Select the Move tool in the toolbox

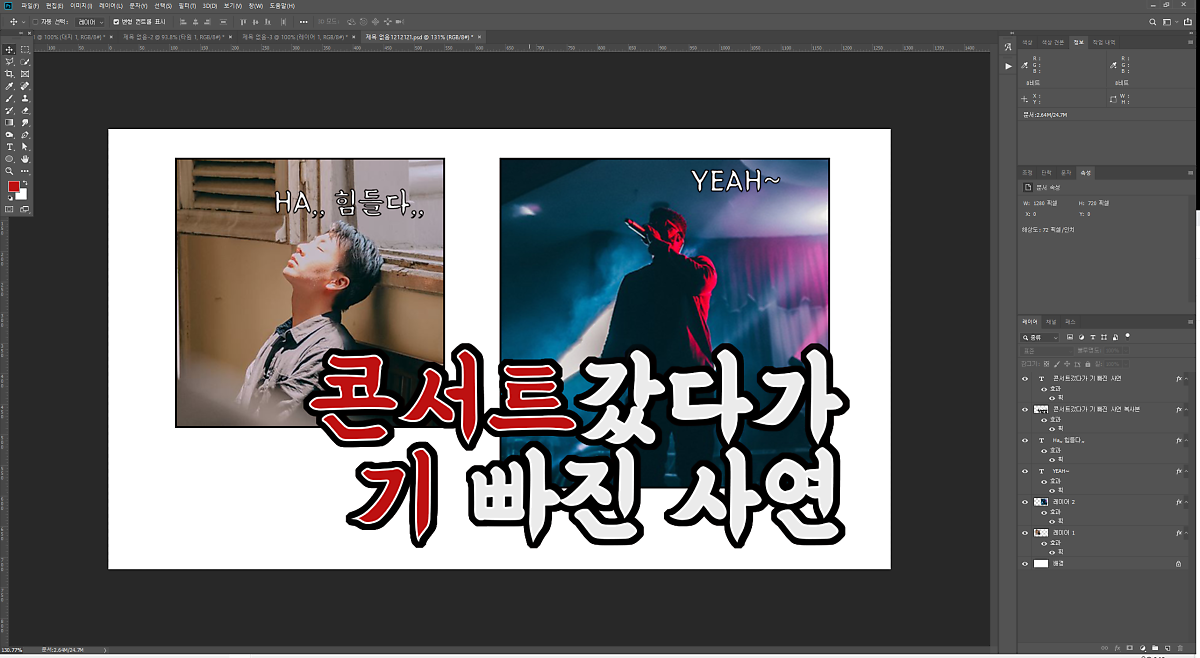tap(10, 49)
